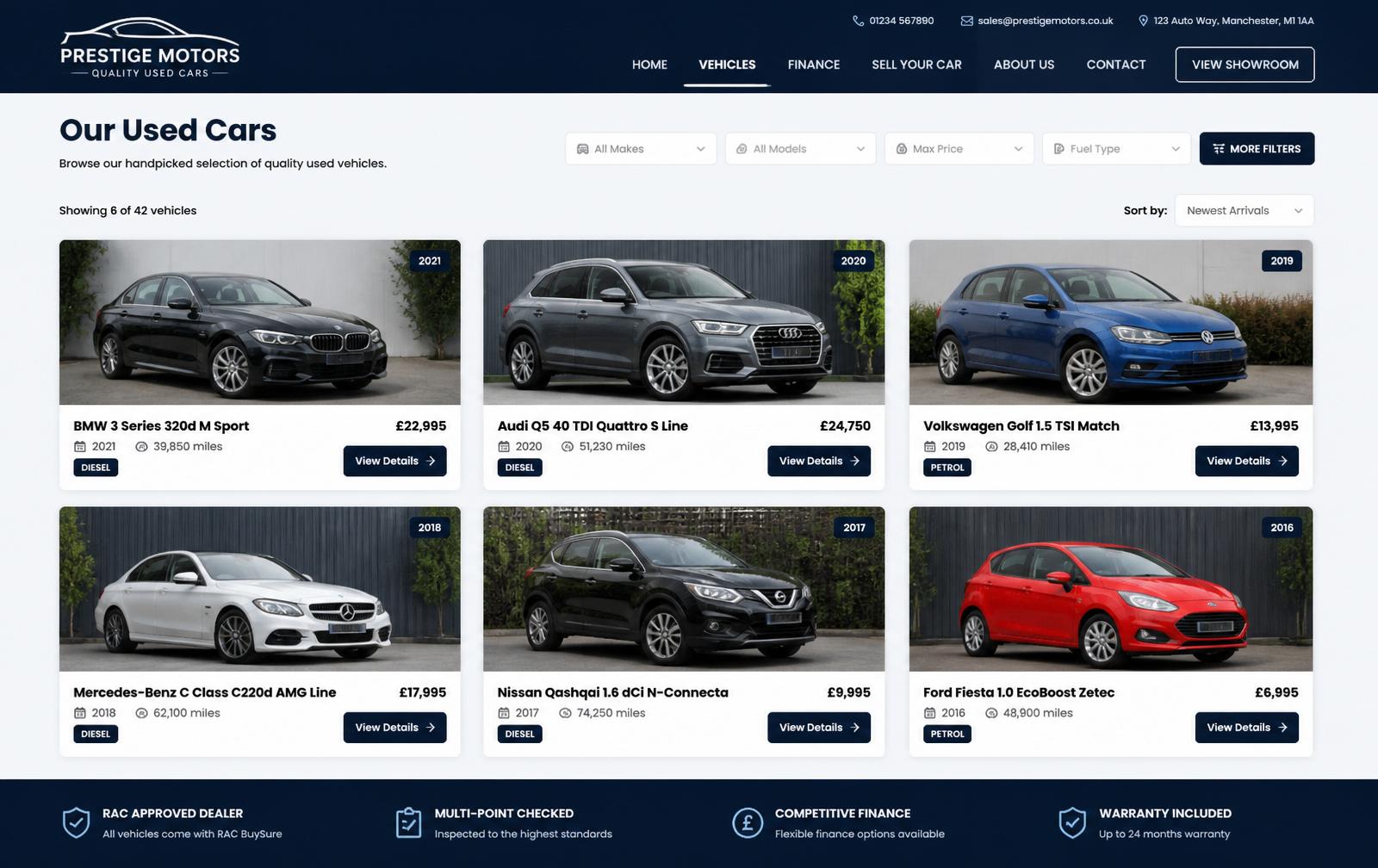Click the £9,995 price
Screen dimensions: 1378x868
pos(848,692)
